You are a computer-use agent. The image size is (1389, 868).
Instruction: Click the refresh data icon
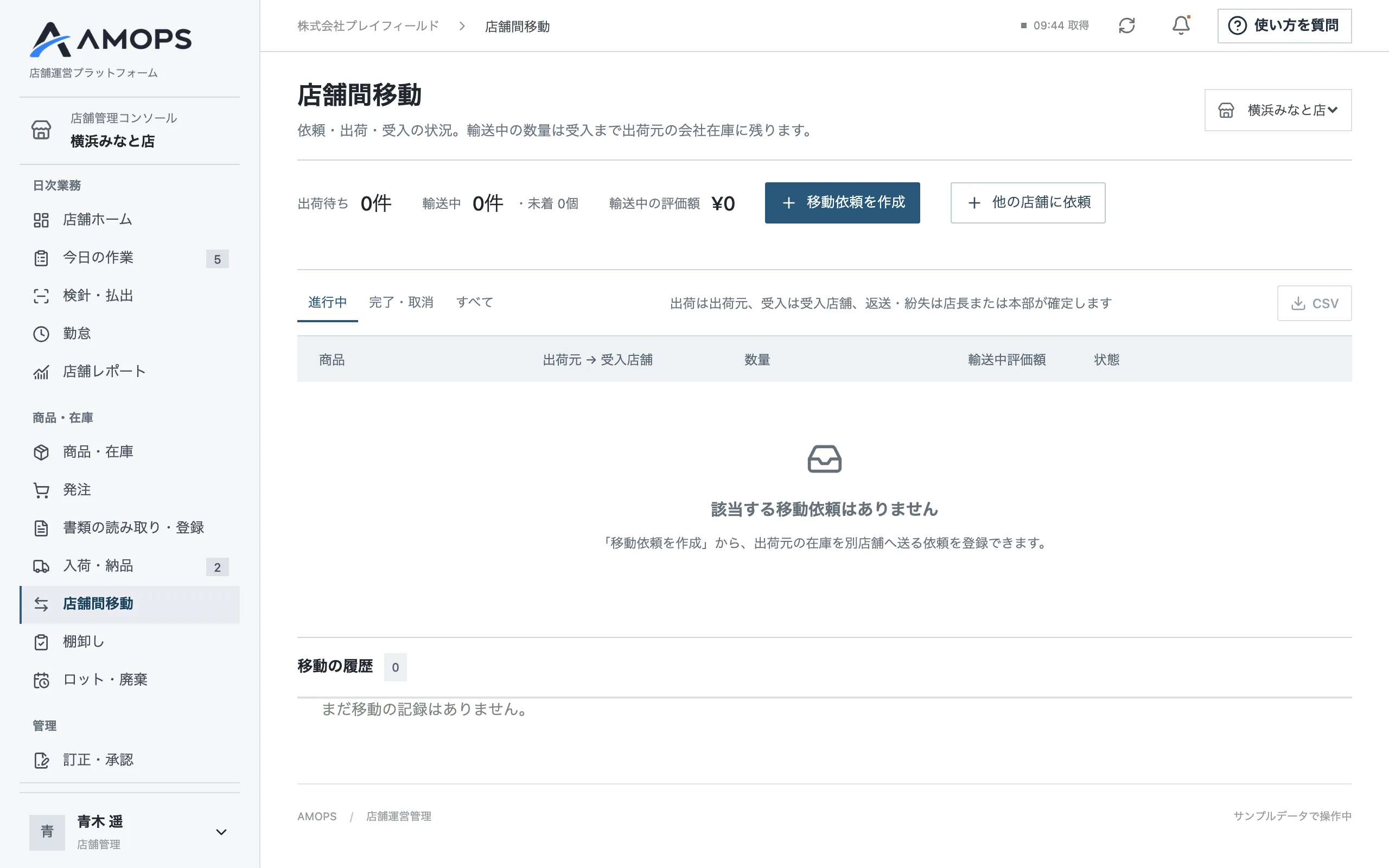click(x=1127, y=26)
